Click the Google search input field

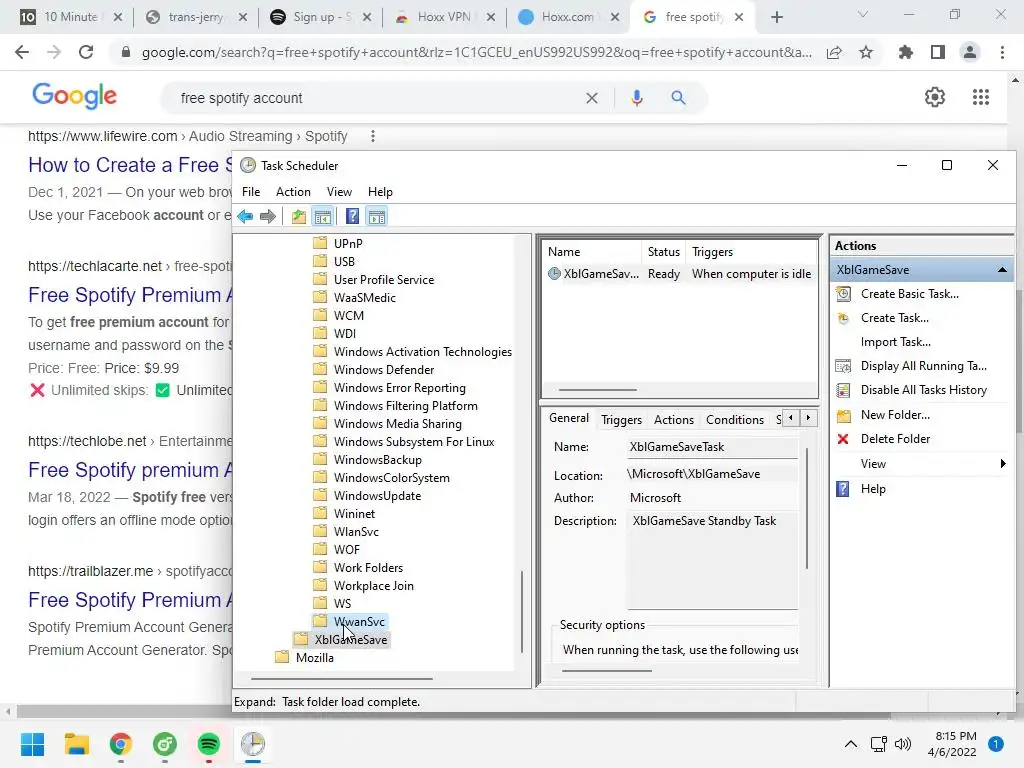click(379, 98)
